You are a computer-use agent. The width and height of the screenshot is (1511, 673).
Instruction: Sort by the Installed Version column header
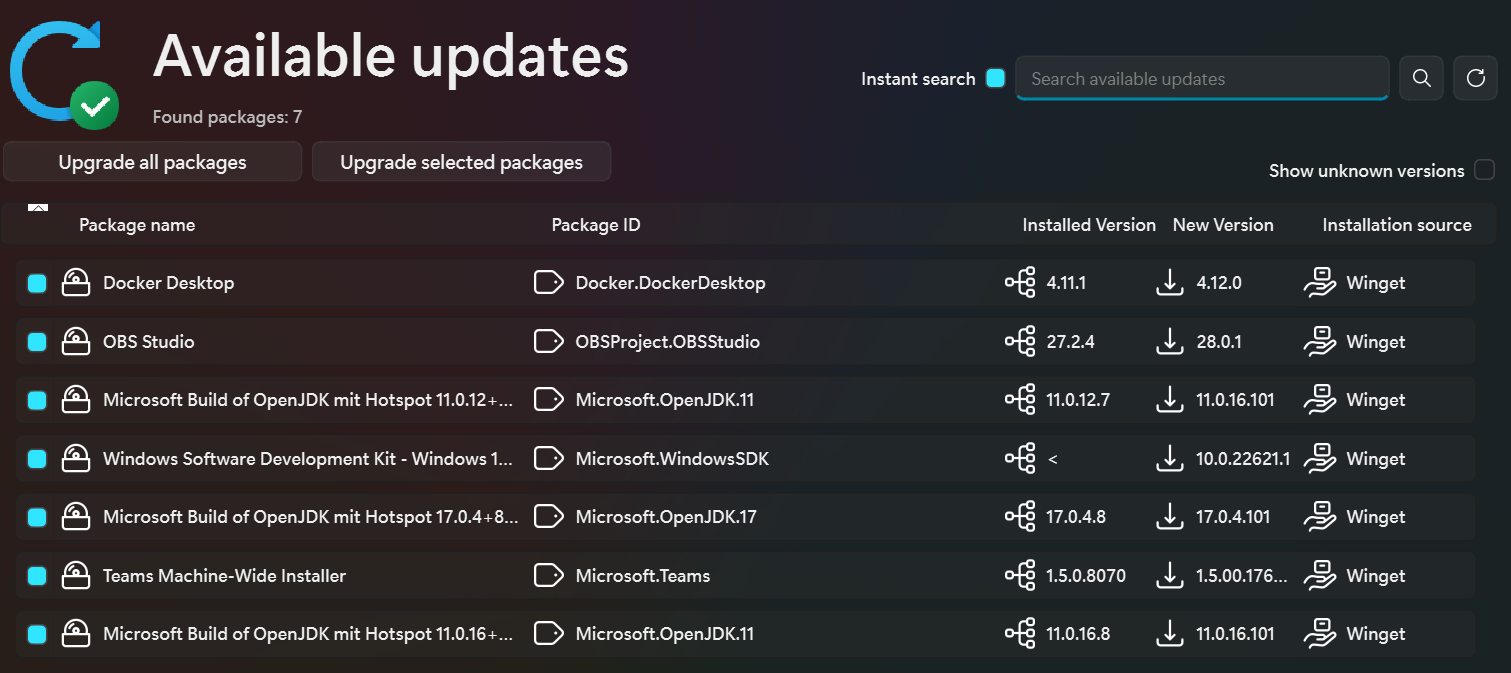[1089, 225]
